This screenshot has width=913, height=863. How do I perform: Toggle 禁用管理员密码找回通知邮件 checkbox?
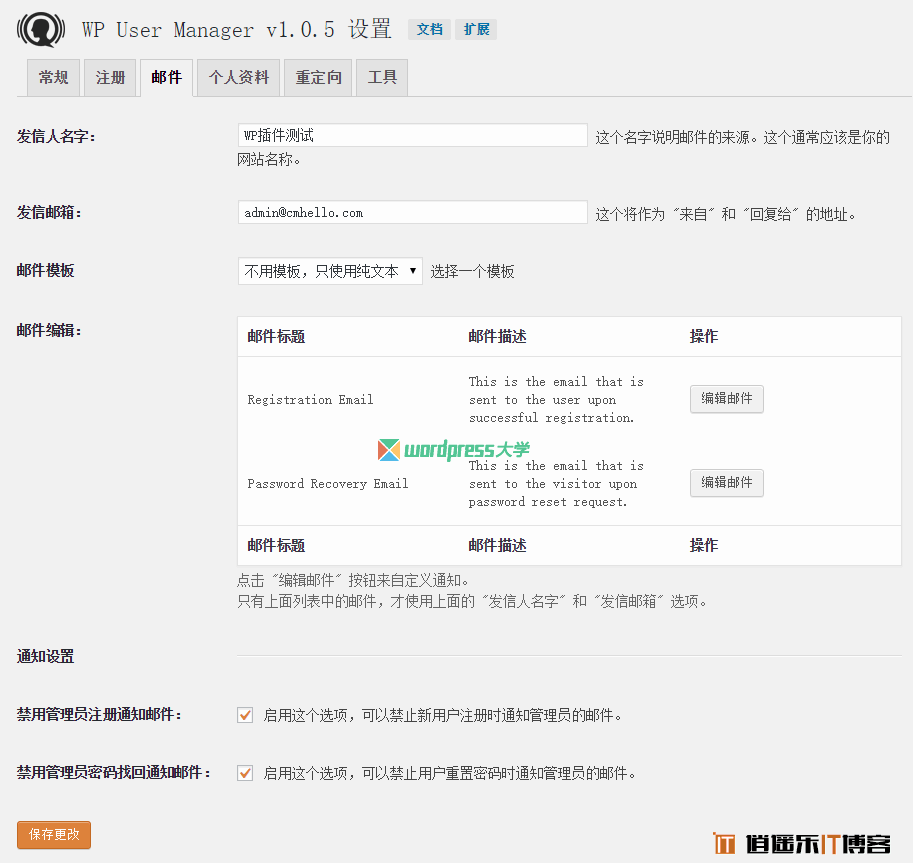point(245,773)
